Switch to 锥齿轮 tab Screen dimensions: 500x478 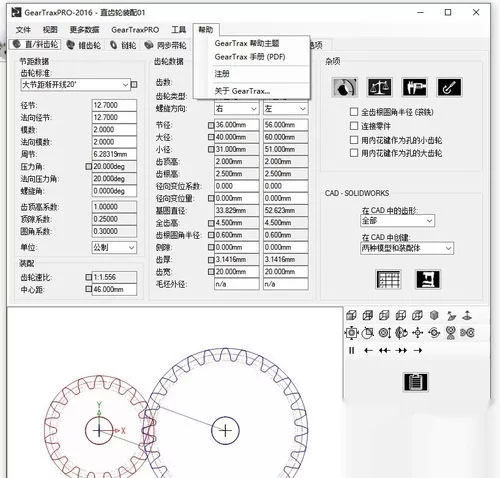tap(84, 45)
